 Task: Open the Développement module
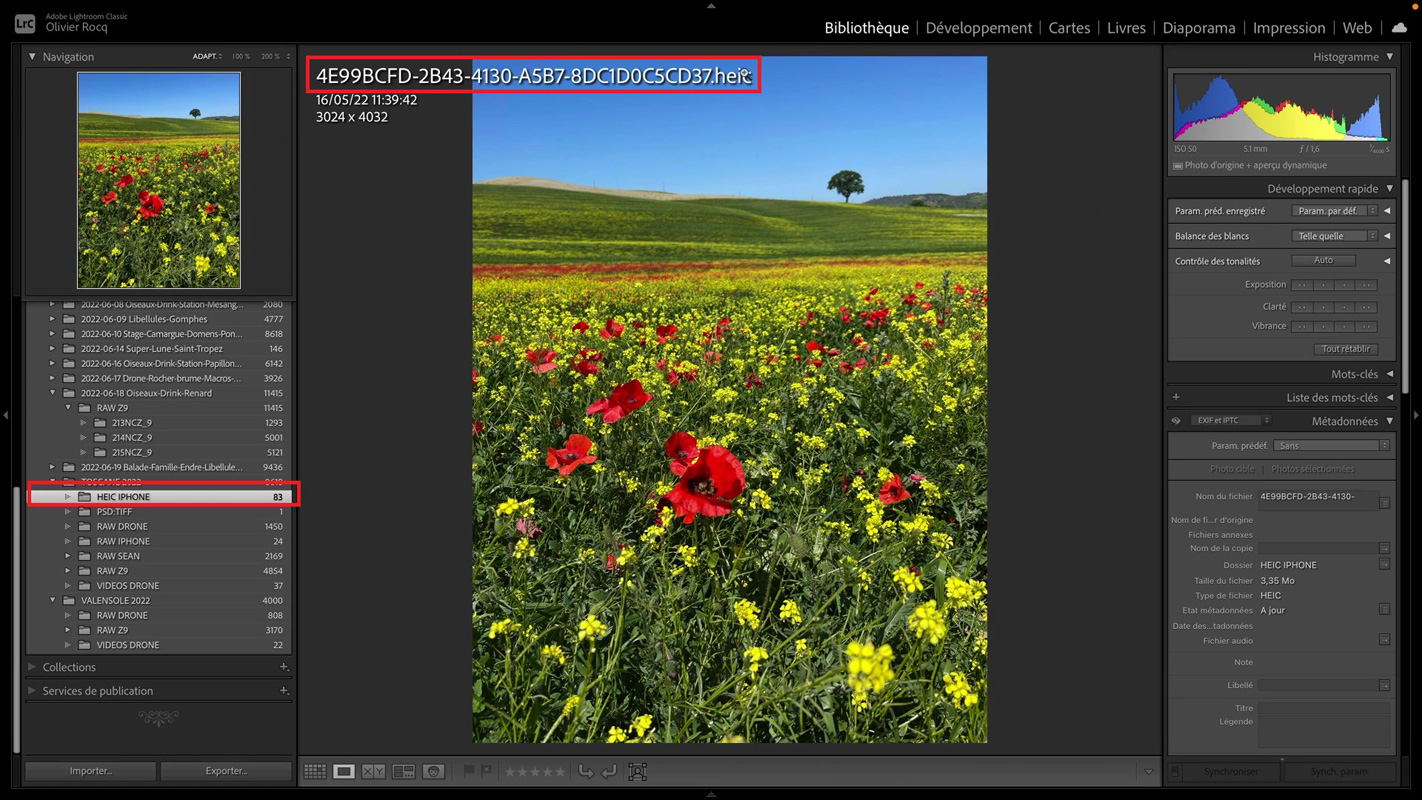pos(978,27)
